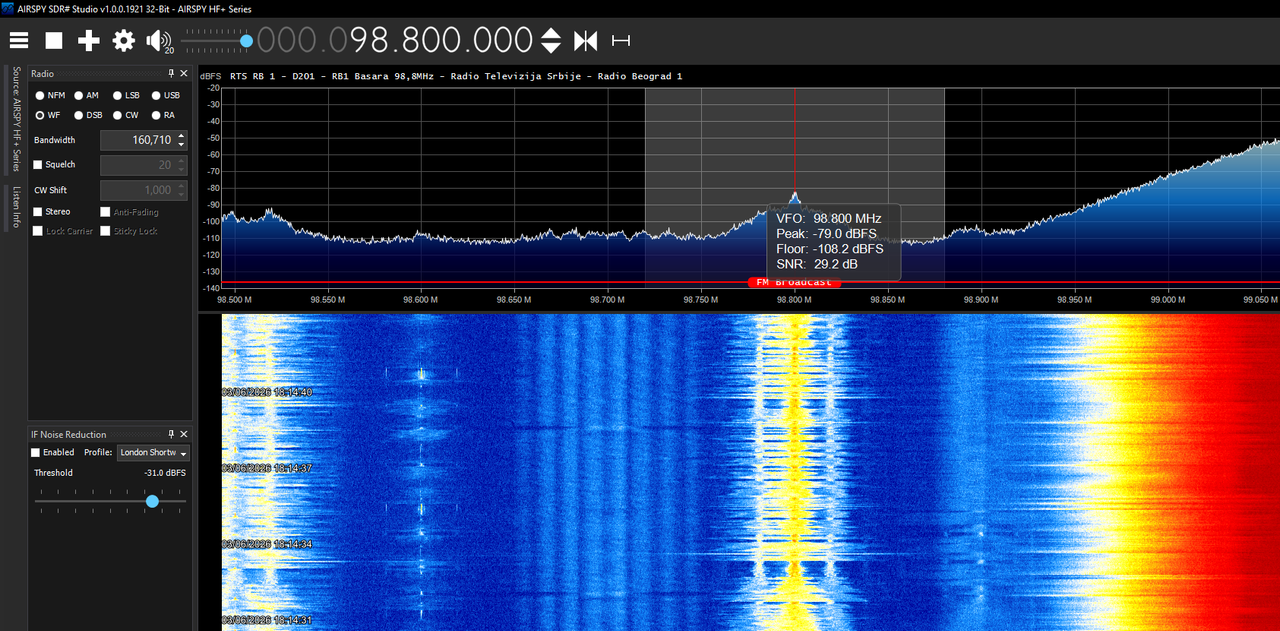Add a new slice with the plus icon
Viewport: 1280px width, 631px height.
coord(89,40)
